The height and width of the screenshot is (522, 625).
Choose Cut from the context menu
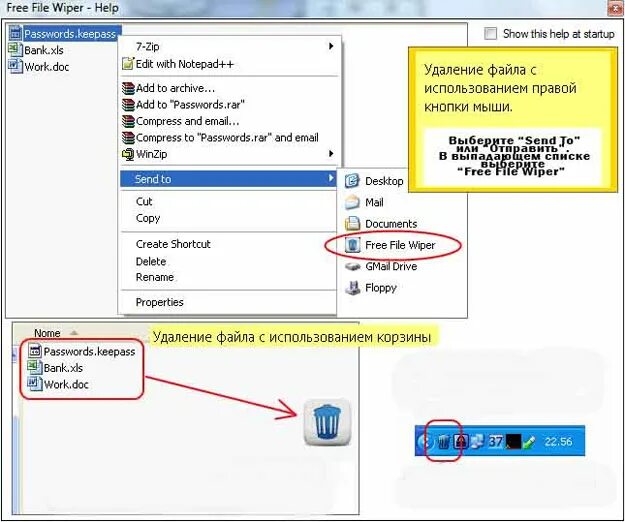pyautogui.click(x=144, y=202)
